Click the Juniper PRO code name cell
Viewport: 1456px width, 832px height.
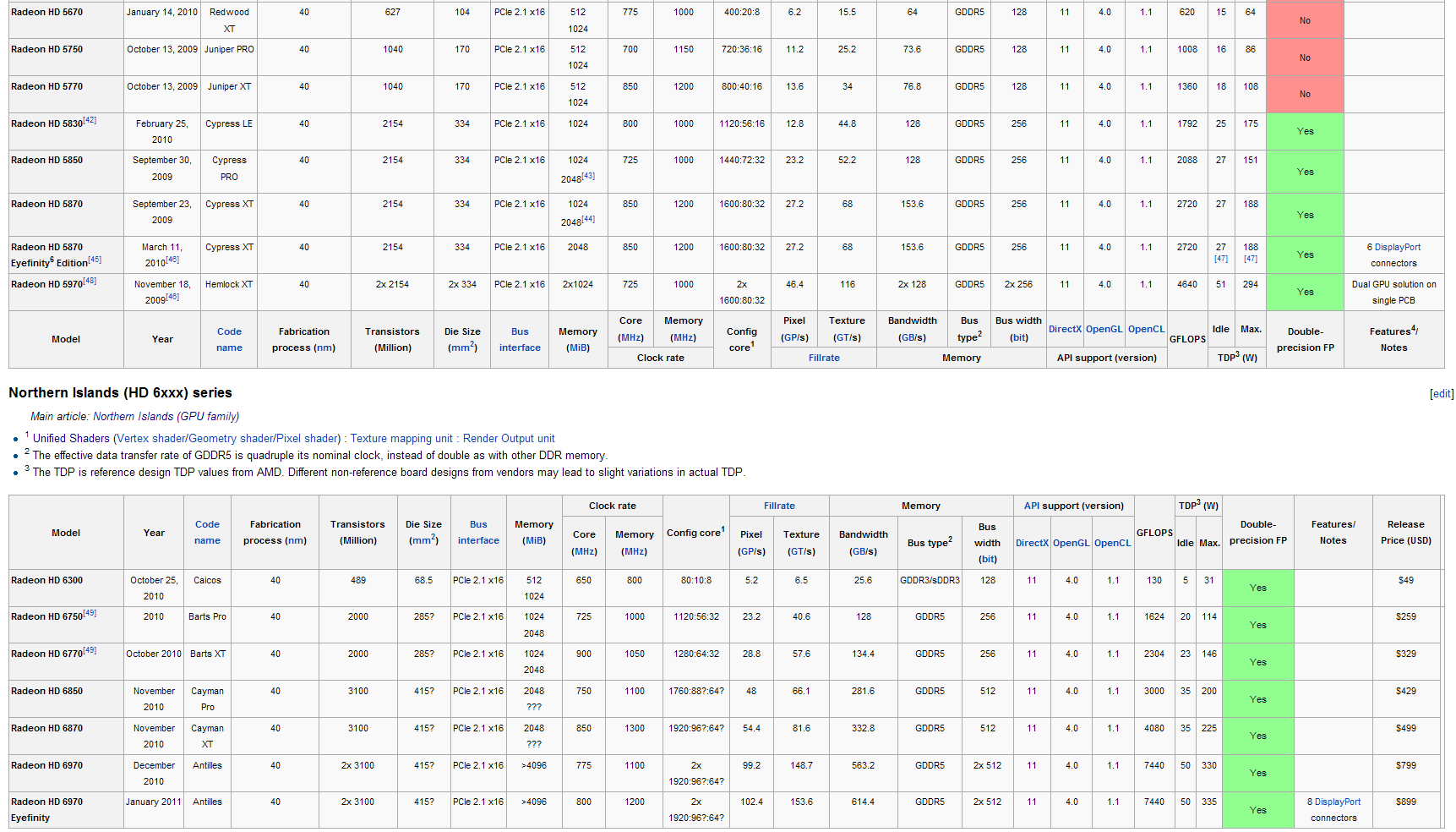click(229, 57)
